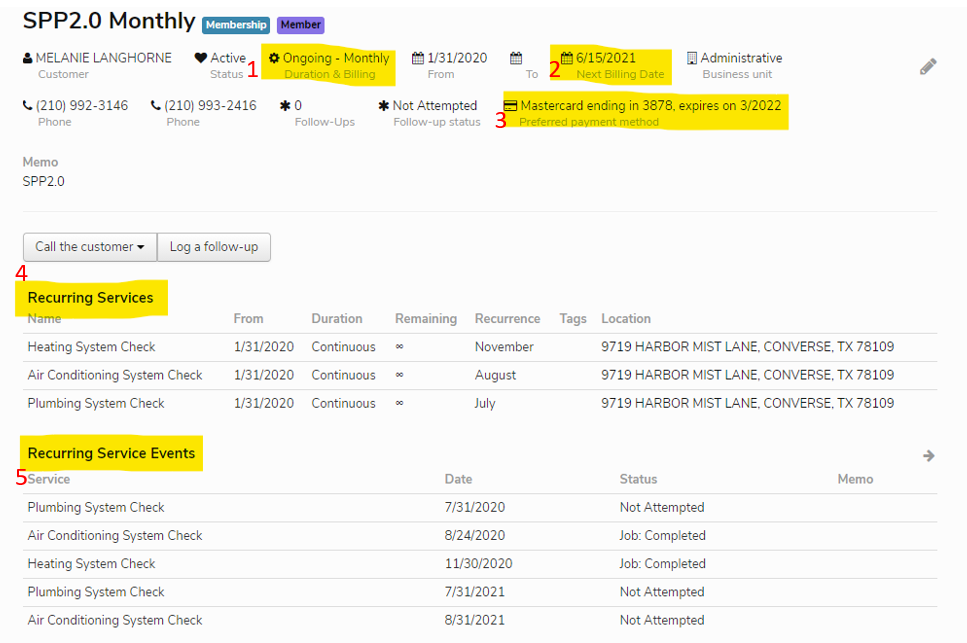Viewport: 967px width, 643px height.
Task: Click the building icon beside Administrative
Action: [692, 59]
